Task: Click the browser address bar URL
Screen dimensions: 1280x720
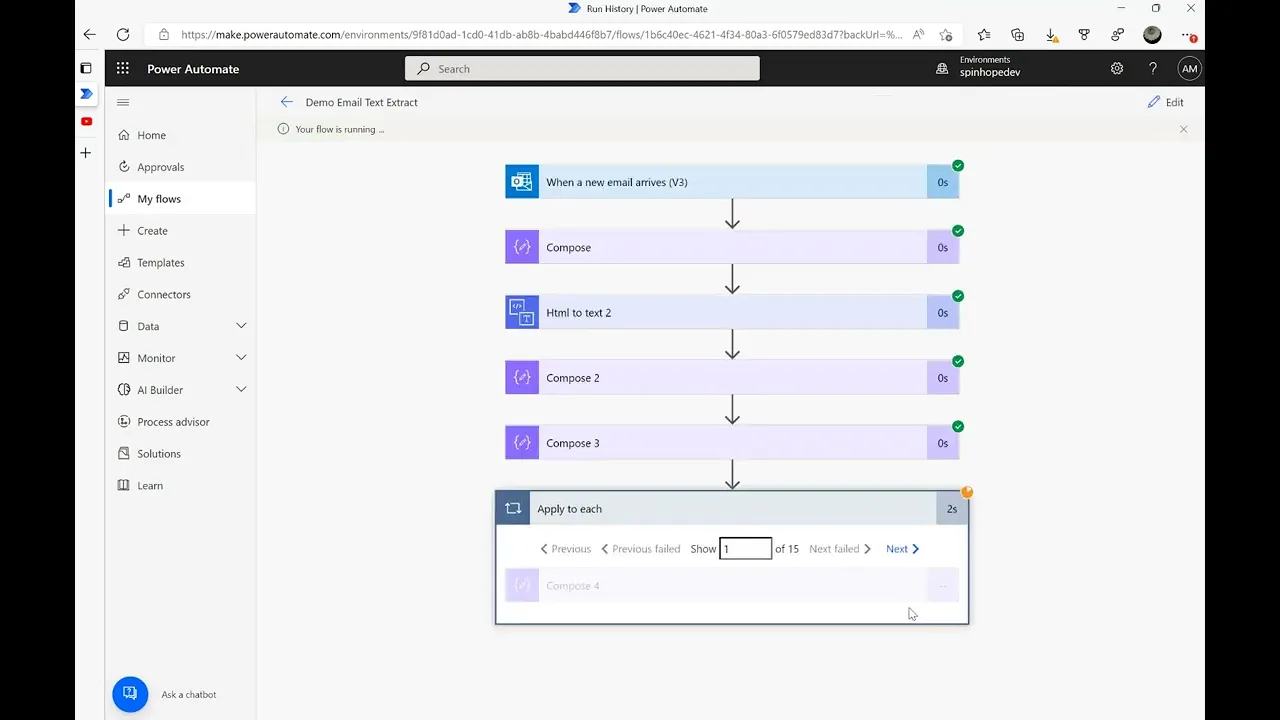Action: click(x=541, y=34)
